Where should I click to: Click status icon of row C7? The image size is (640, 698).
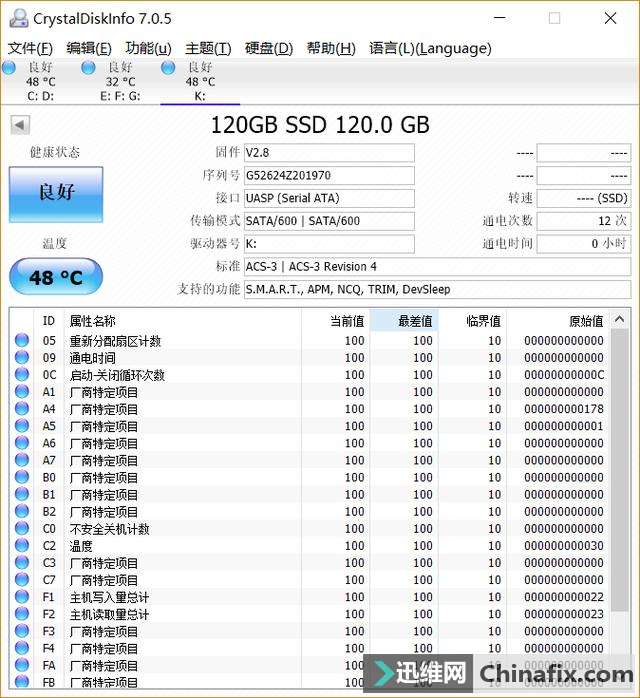pos(22,580)
